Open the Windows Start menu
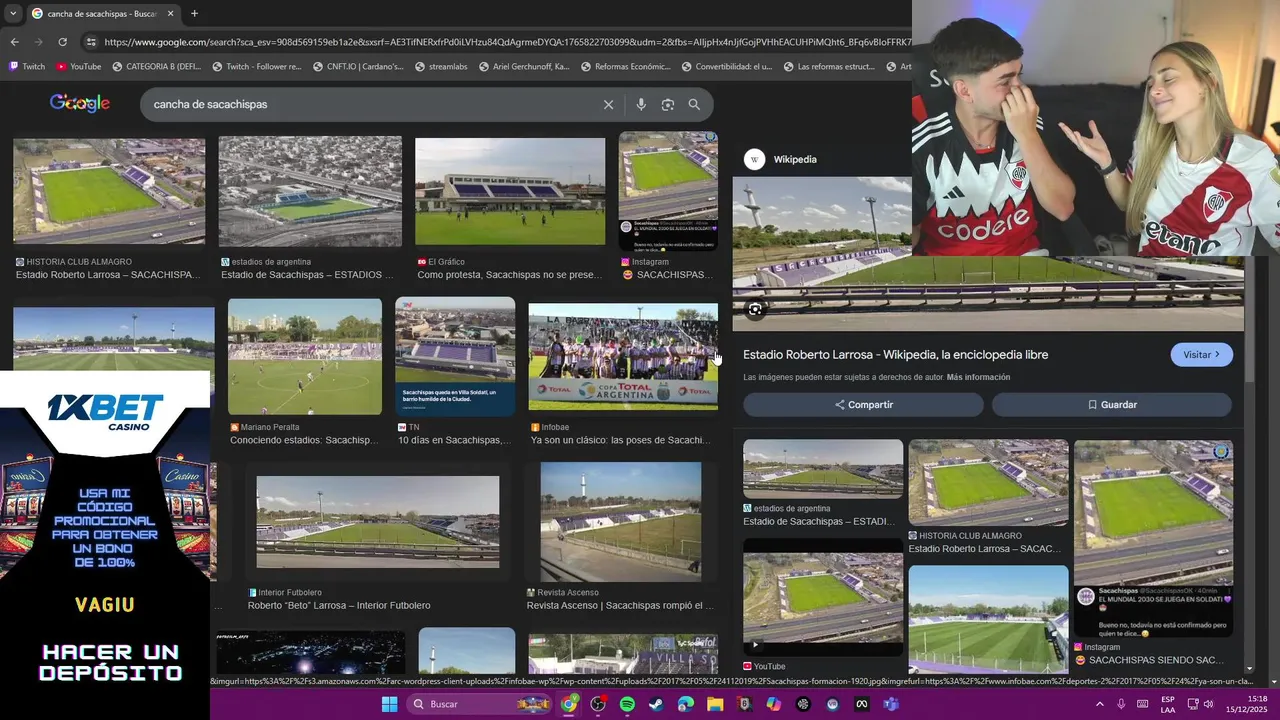Screen dimensions: 1280x720 [x=389, y=704]
